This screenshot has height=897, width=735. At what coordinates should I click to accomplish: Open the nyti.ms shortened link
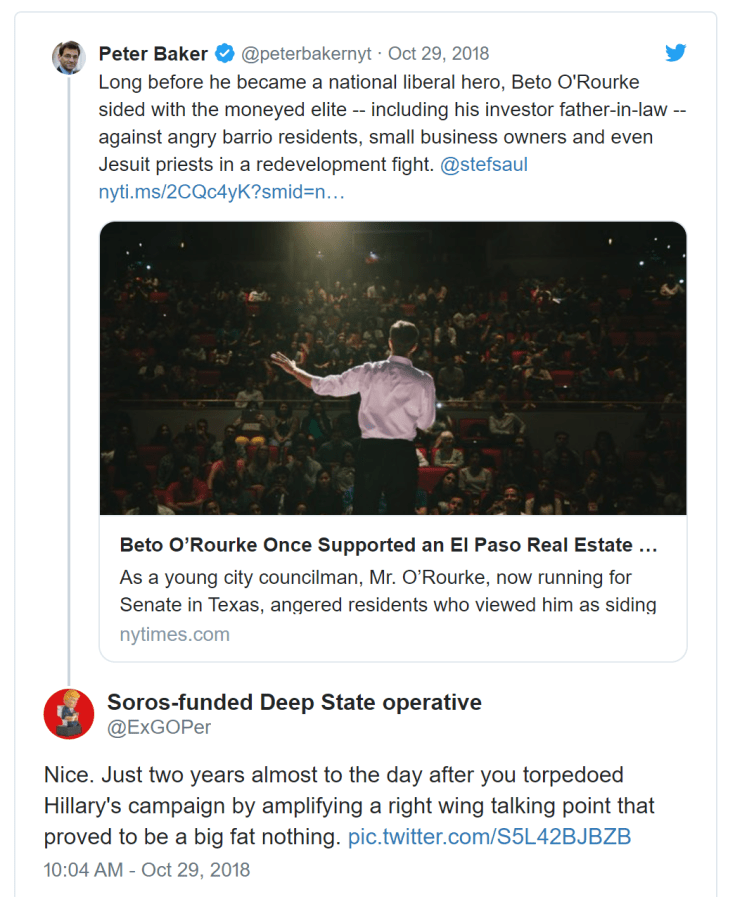(x=221, y=191)
